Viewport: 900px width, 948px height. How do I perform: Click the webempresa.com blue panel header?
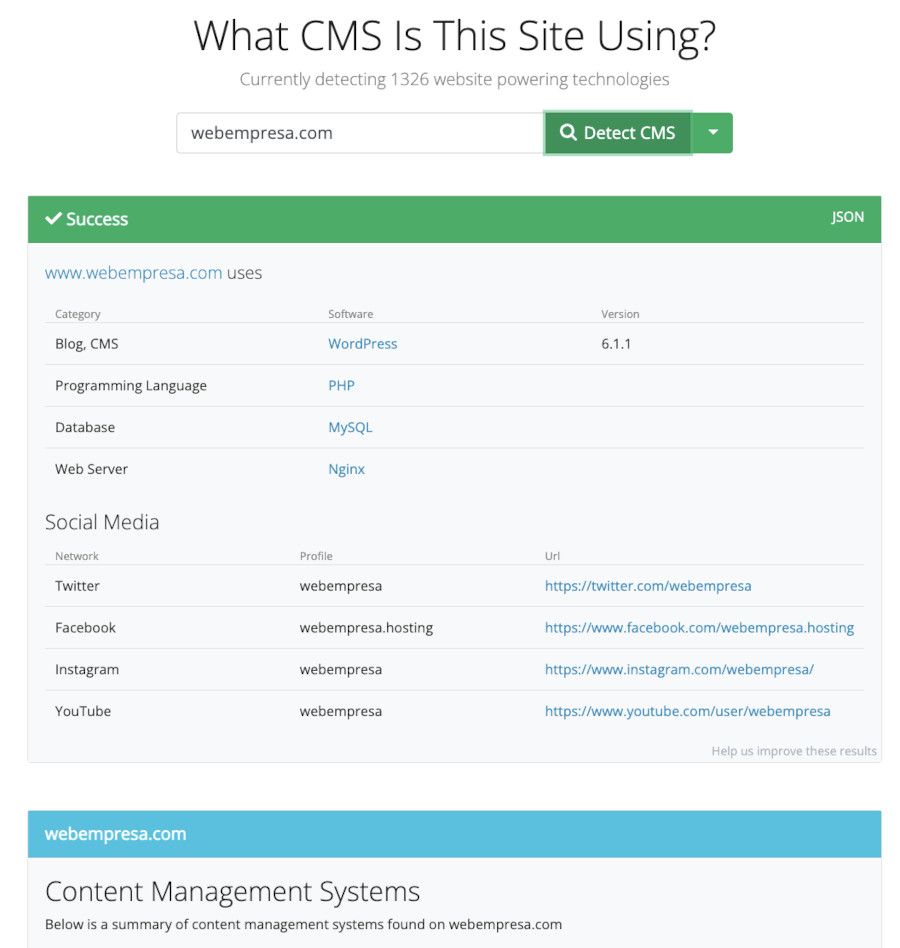tap(455, 834)
